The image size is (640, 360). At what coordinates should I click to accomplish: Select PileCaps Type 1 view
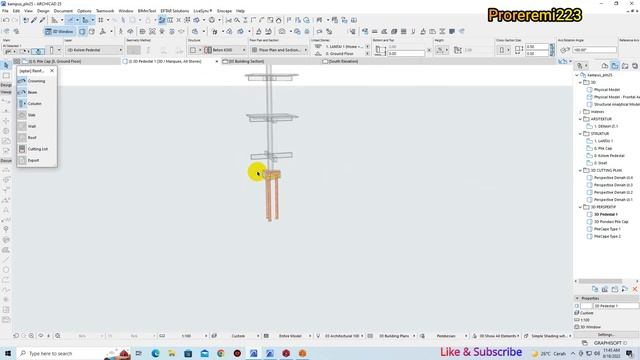tap(607, 229)
